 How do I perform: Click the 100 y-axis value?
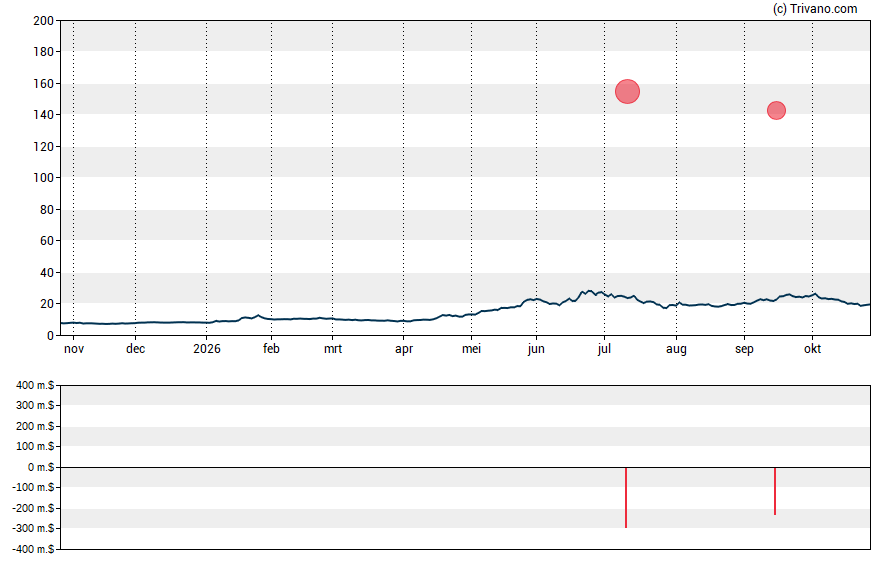click(x=44, y=178)
